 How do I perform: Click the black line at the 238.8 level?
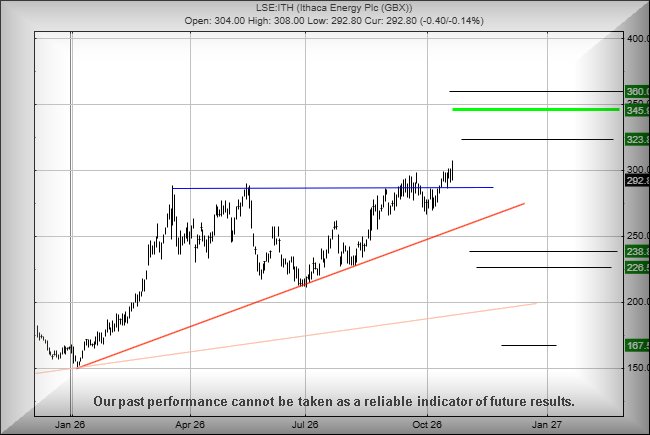point(543,251)
